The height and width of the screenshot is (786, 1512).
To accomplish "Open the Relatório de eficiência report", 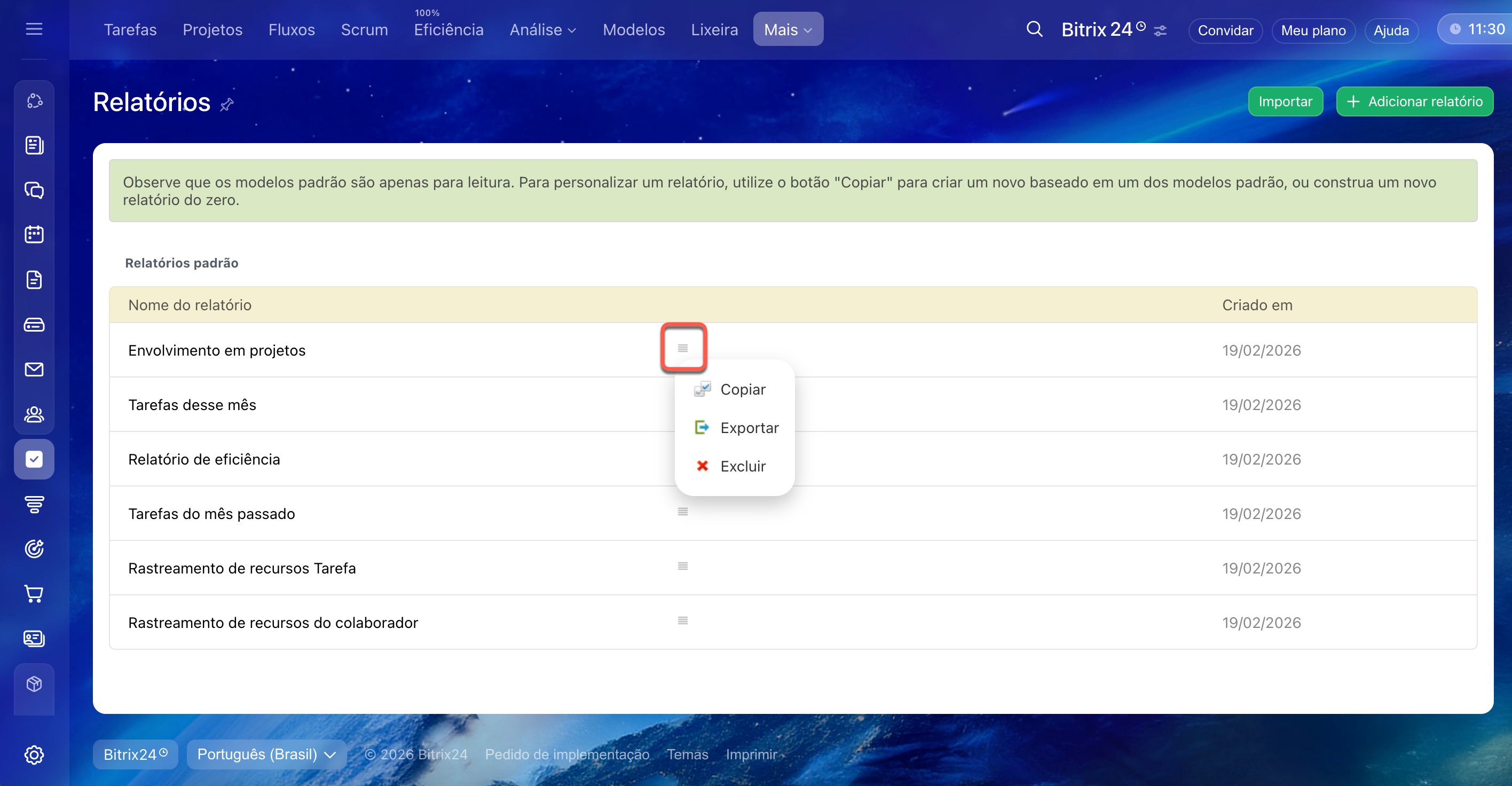I will [203, 459].
